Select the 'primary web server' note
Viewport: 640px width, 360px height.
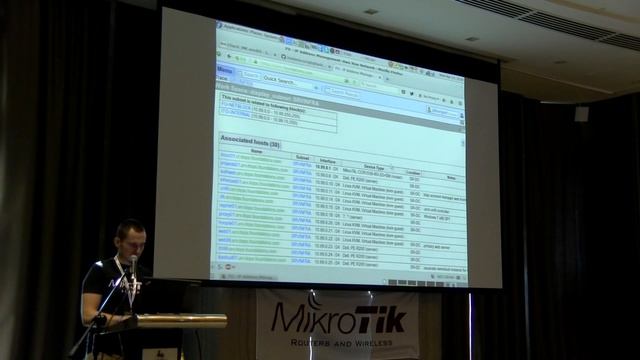point(437,247)
